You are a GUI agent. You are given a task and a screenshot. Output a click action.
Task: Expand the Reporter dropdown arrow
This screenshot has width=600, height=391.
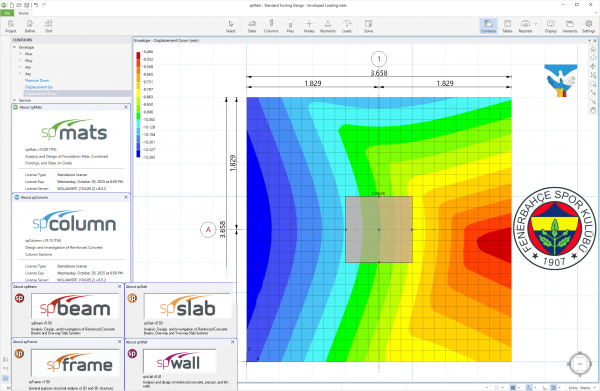click(536, 24)
